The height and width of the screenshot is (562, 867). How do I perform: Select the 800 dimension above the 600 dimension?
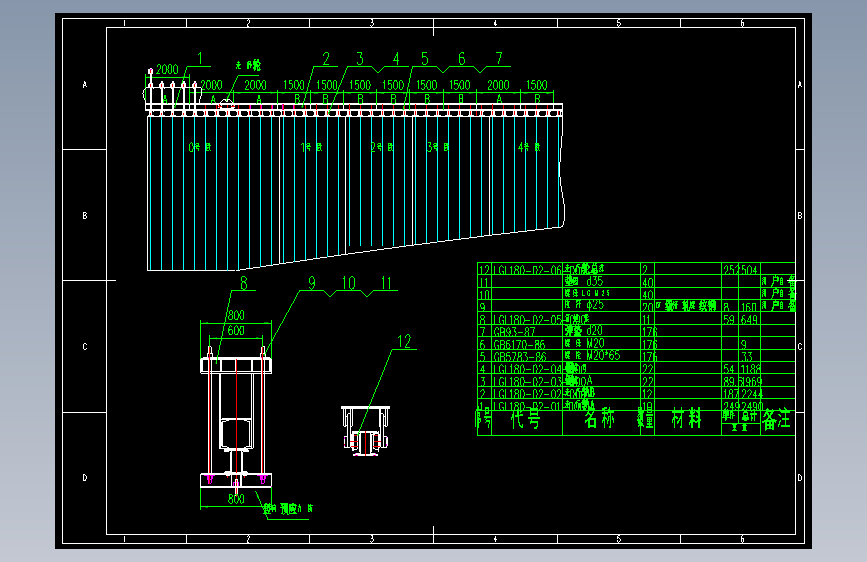236,315
